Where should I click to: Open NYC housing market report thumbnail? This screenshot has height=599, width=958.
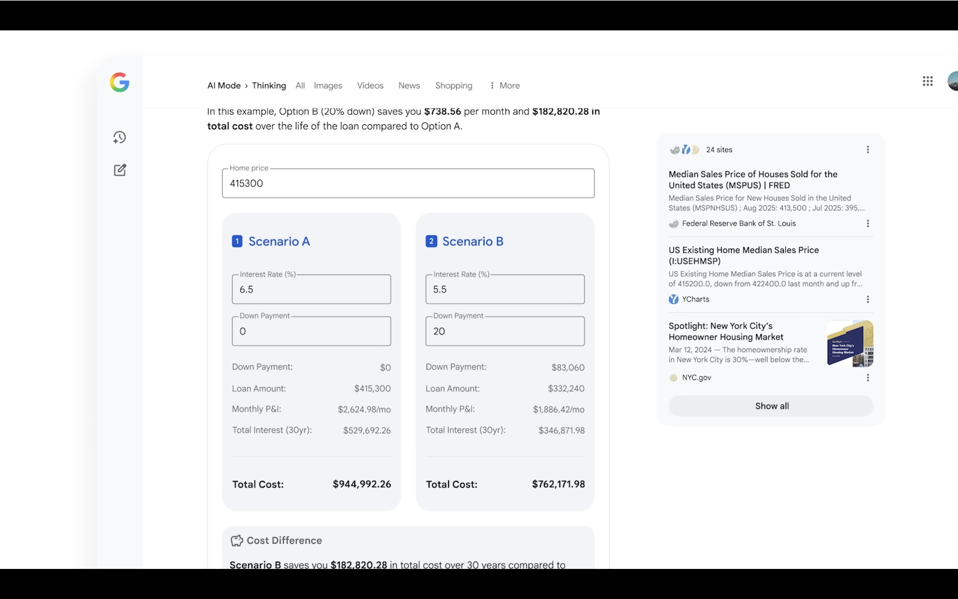pos(849,344)
